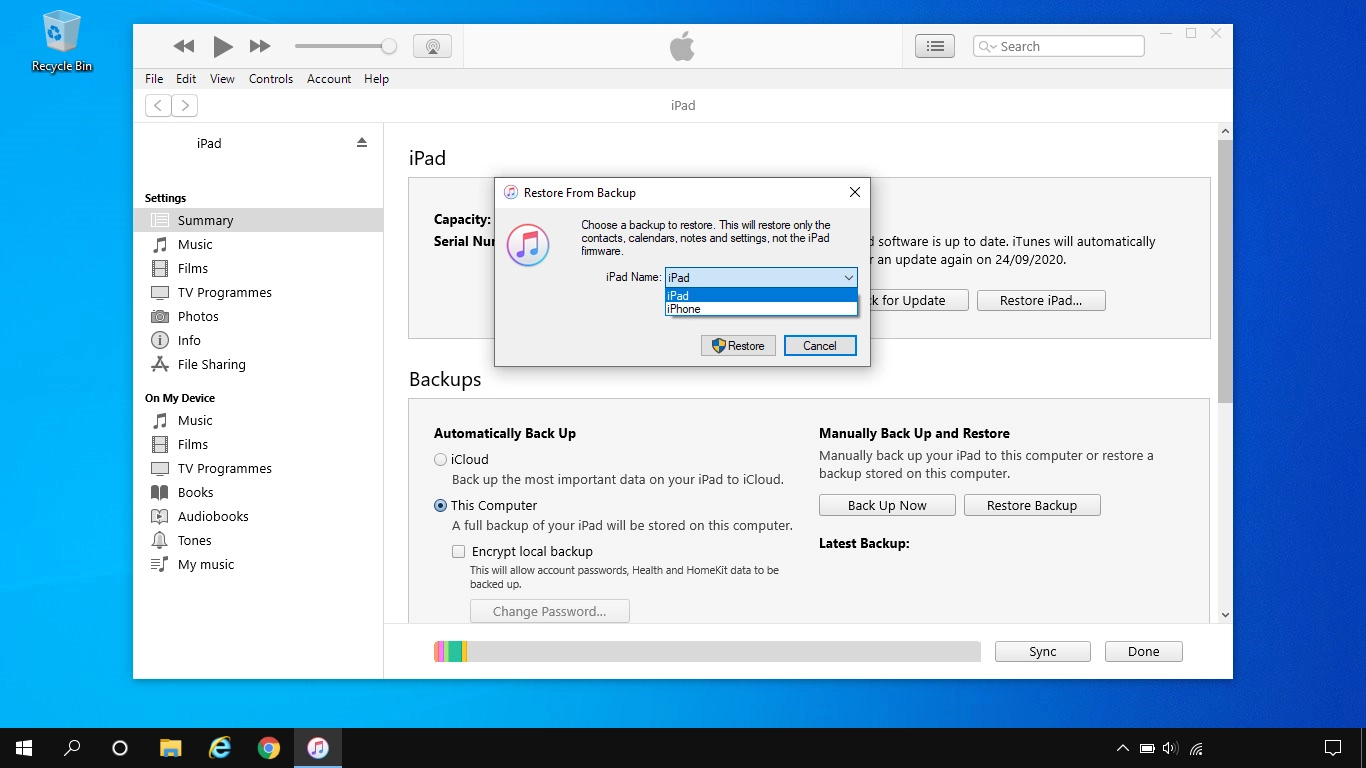The image size is (1366, 768).
Task: Open the Account menu
Action: [x=329, y=78]
